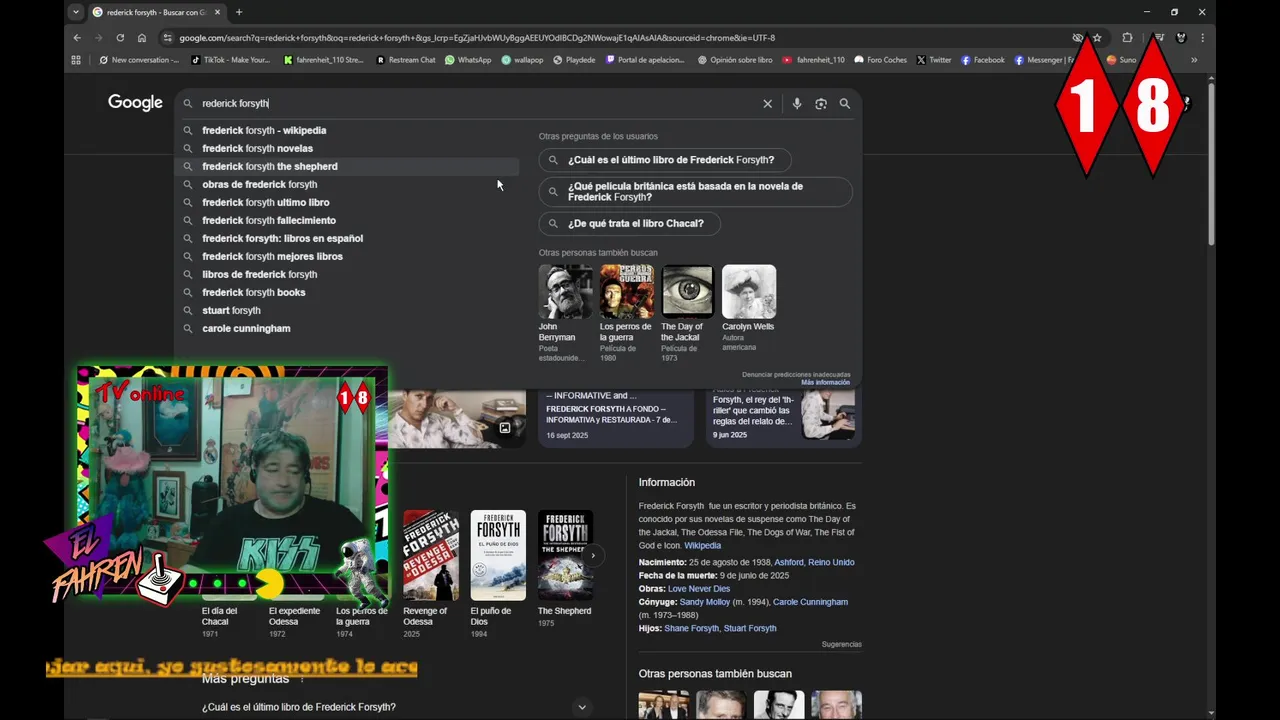
Task: Open 'The Day of the Jackal' thumbnail
Action: pos(687,291)
